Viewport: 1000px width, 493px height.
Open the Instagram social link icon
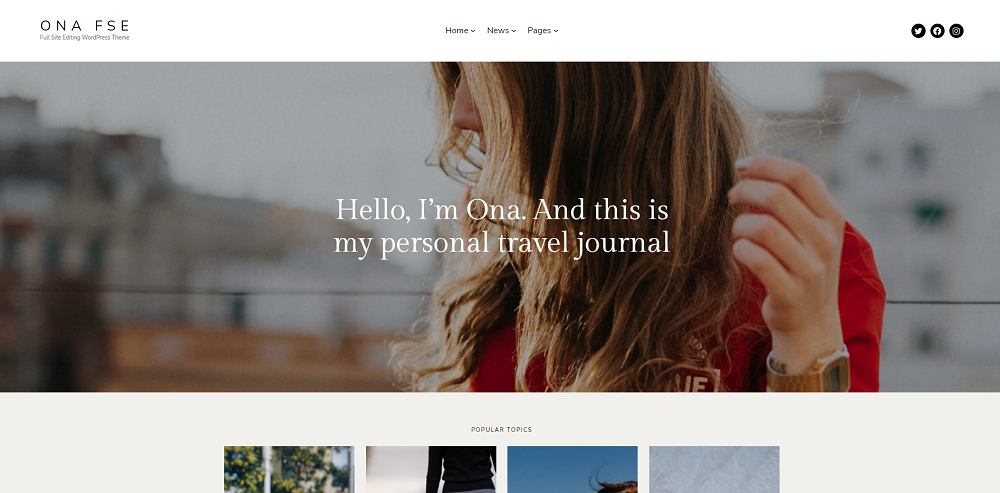point(956,31)
